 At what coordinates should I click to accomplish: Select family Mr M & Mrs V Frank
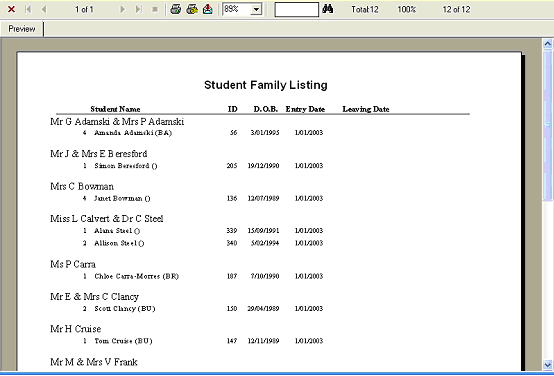tap(94, 362)
